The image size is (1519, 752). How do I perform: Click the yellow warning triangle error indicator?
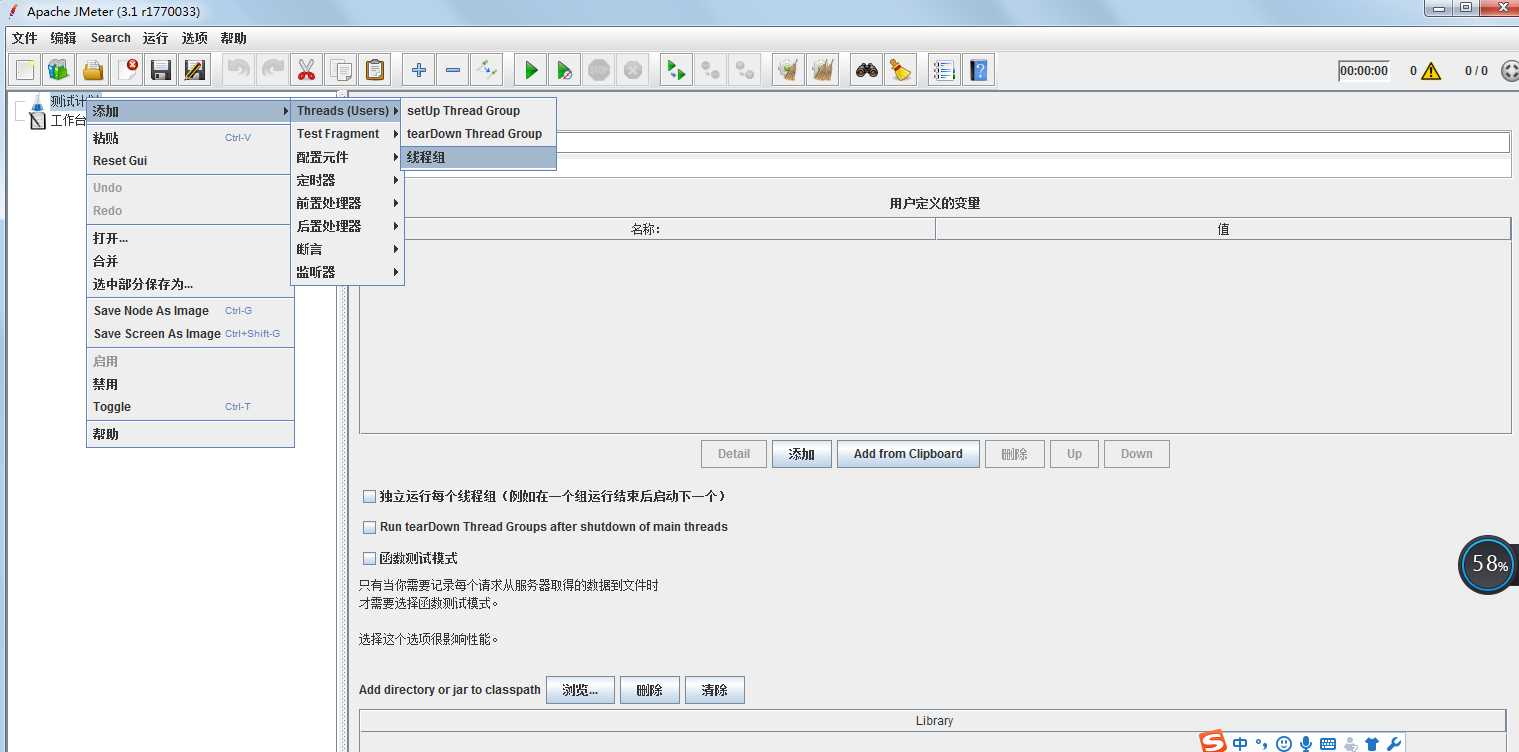click(x=1431, y=71)
